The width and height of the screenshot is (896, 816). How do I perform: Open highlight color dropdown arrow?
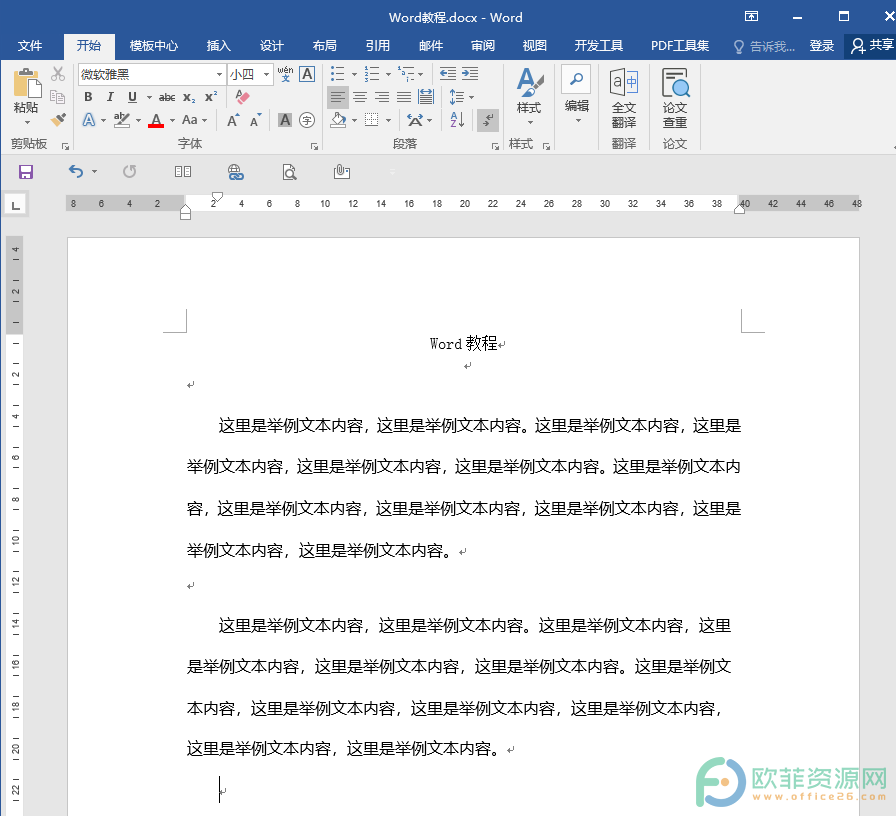138,121
